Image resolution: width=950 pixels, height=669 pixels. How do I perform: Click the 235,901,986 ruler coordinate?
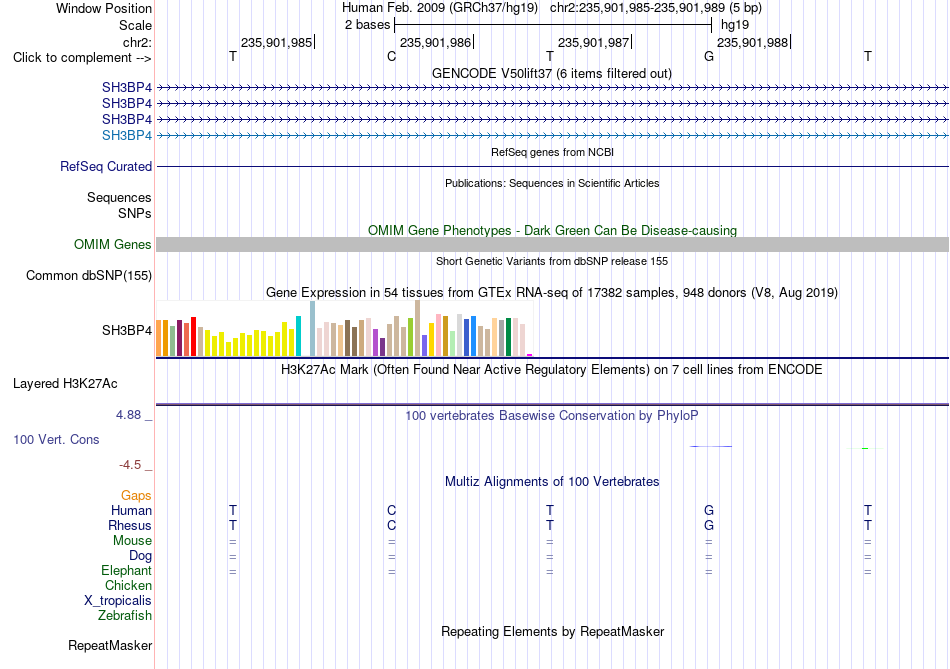pyautogui.click(x=435, y=42)
